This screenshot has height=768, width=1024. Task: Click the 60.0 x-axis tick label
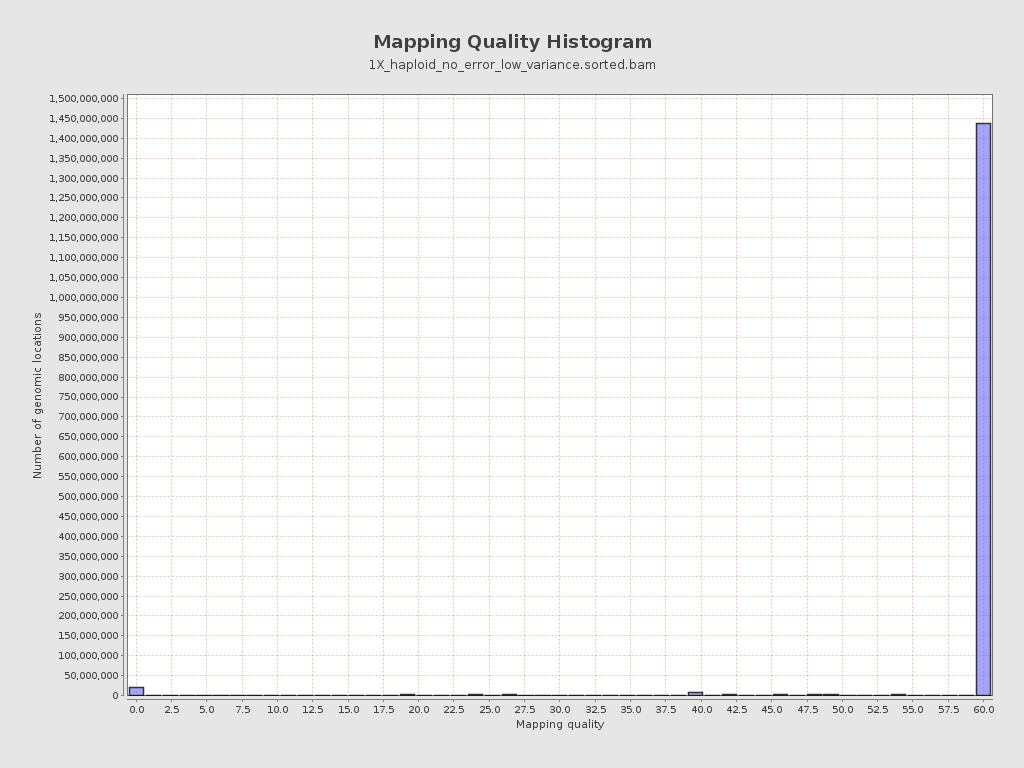984,709
